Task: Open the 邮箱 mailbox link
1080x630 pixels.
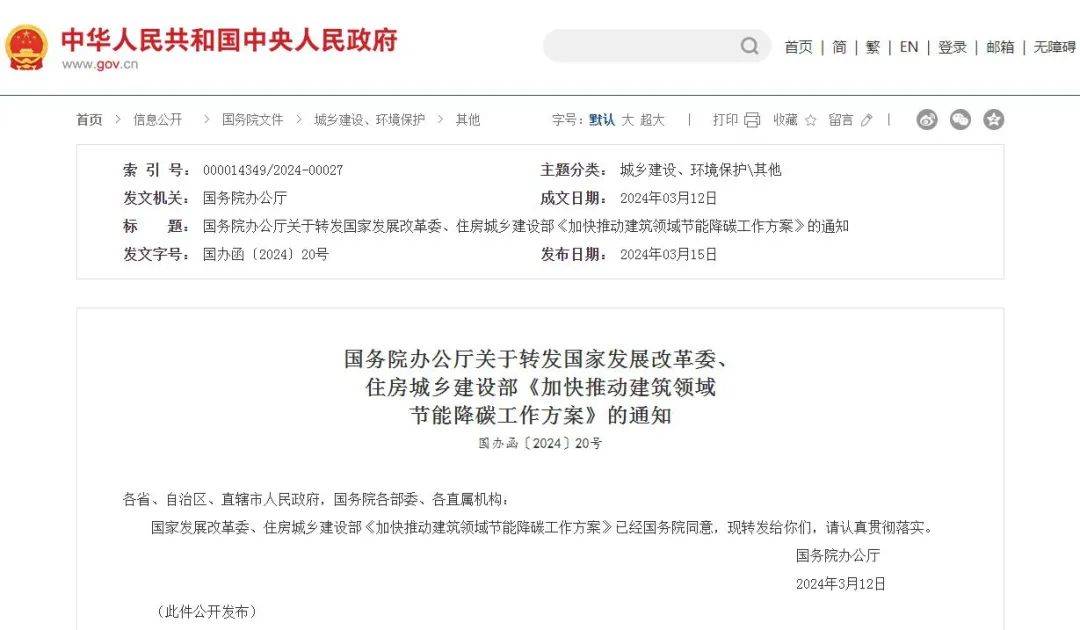Action: [1000, 47]
